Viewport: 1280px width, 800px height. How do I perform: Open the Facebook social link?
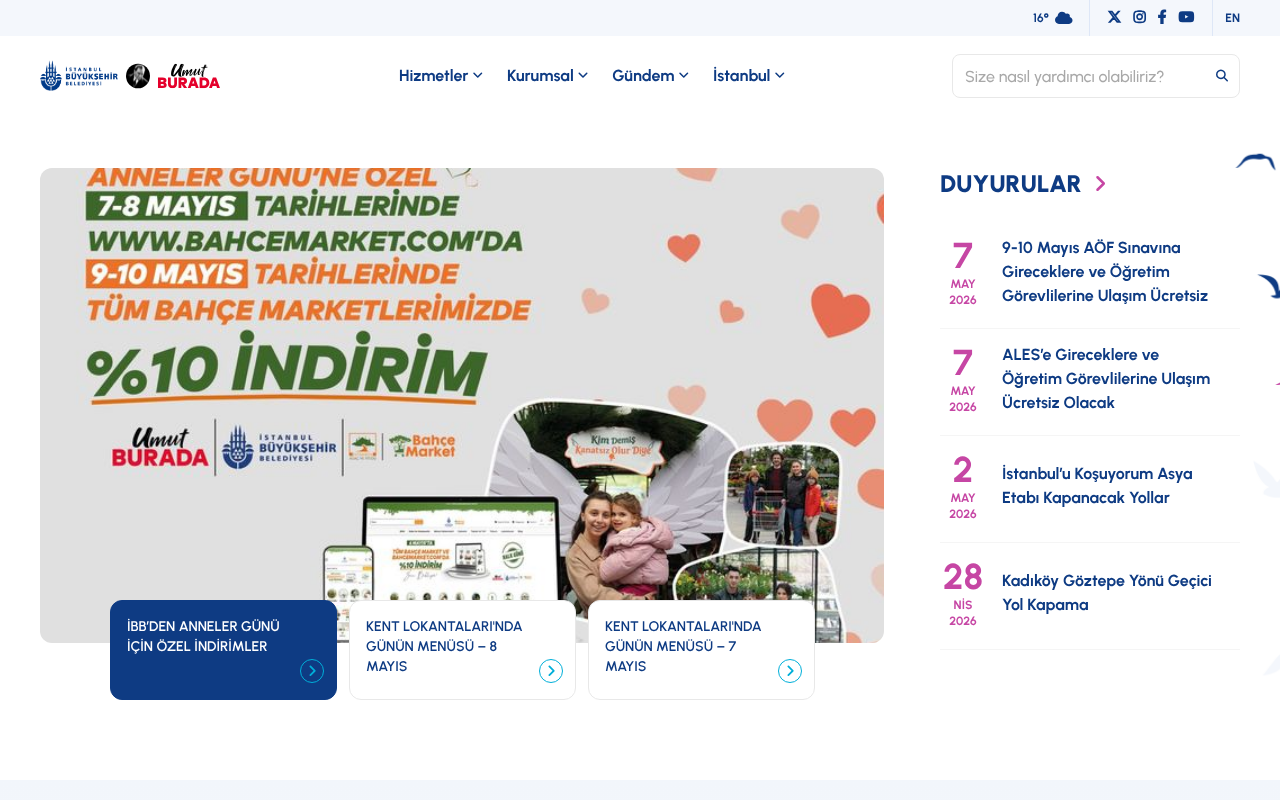1162,17
